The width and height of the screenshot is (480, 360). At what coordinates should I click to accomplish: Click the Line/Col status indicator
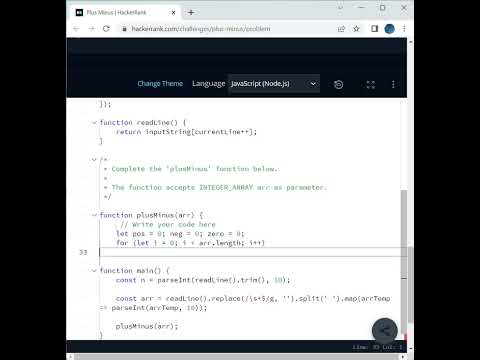click(377, 347)
